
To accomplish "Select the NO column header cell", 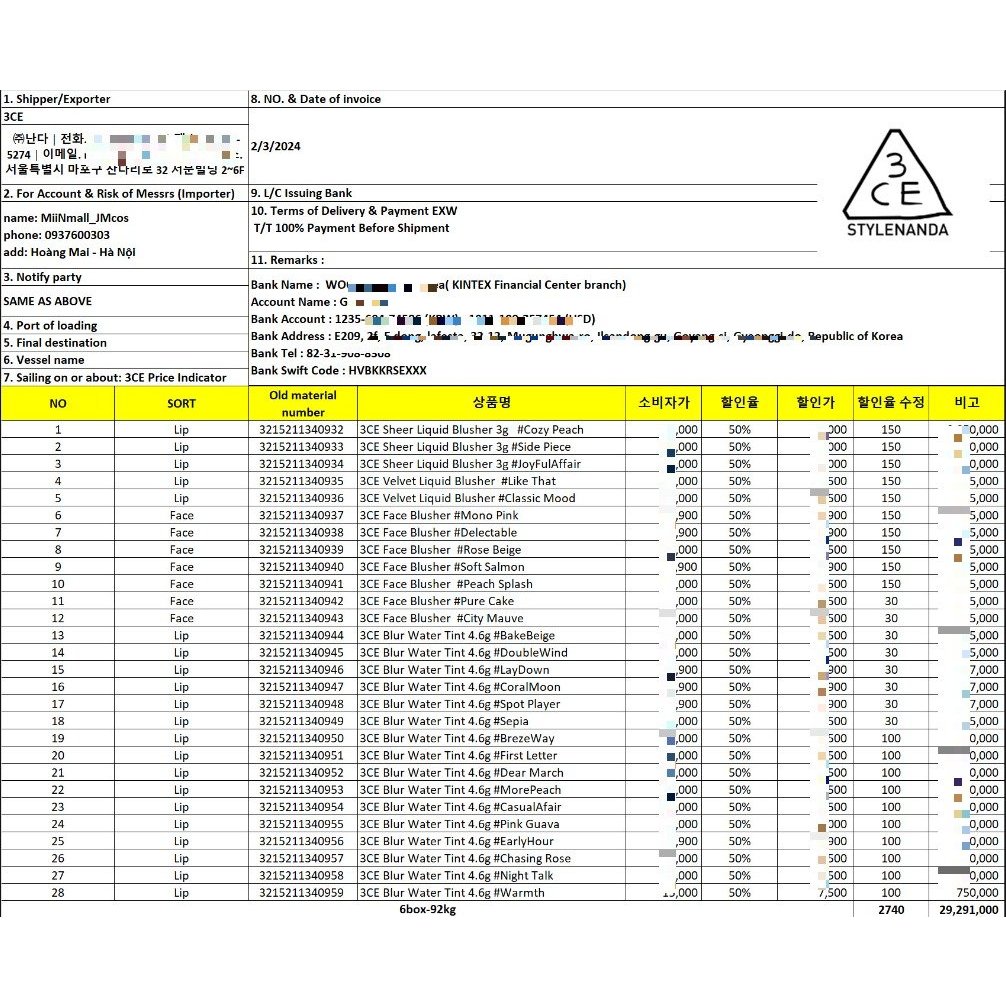I will [x=58, y=404].
